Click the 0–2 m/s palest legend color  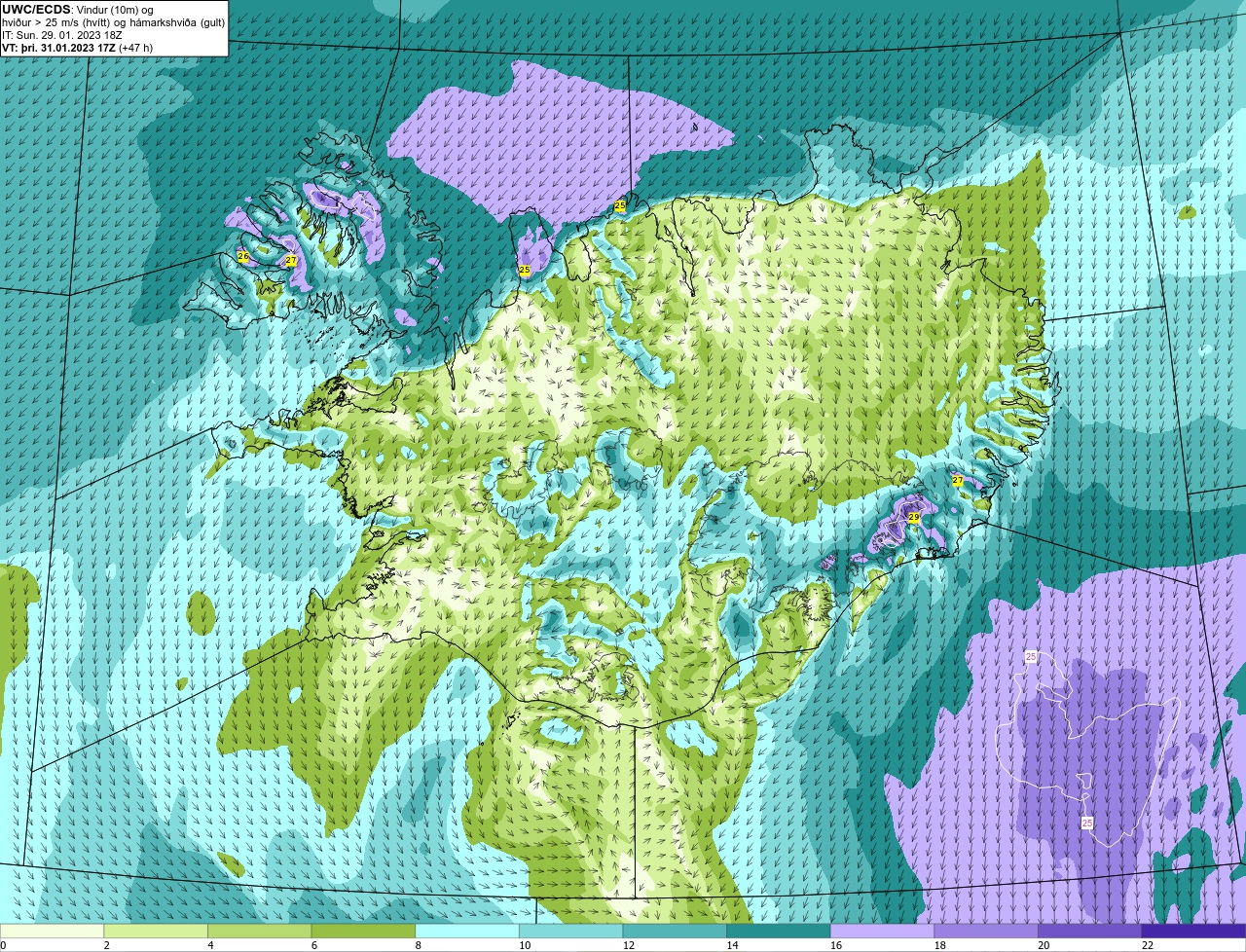tap(52, 931)
